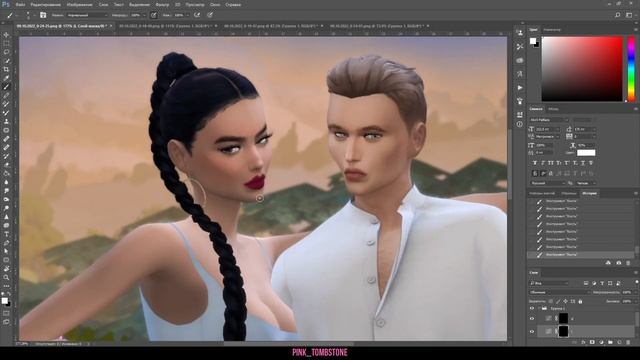Toggle lock transparent pixels in the Layers panel
The height and width of the screenshot is (360, 640).
(551, 301)
